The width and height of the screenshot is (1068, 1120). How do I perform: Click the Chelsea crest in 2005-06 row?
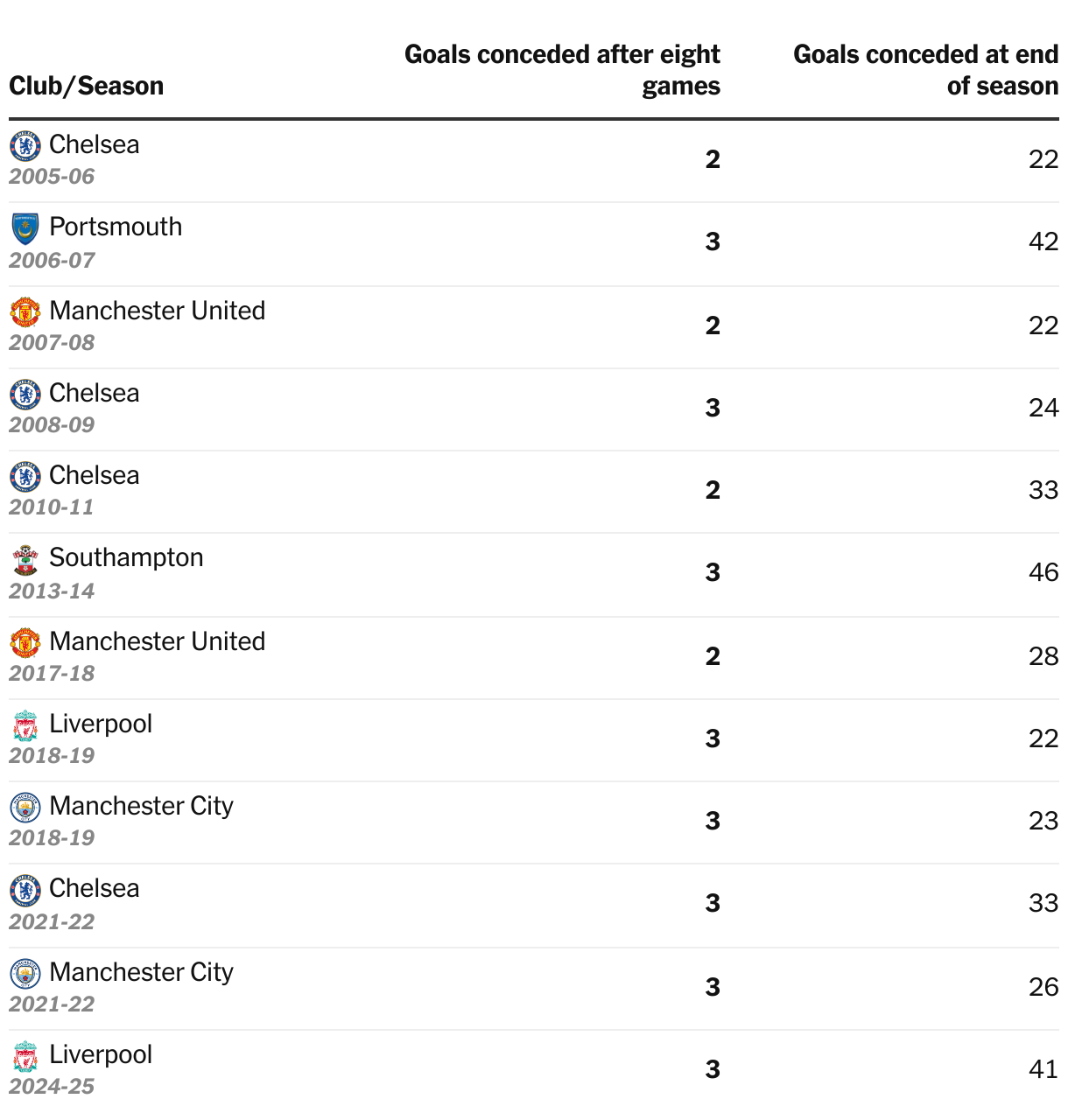coord(25,145)
